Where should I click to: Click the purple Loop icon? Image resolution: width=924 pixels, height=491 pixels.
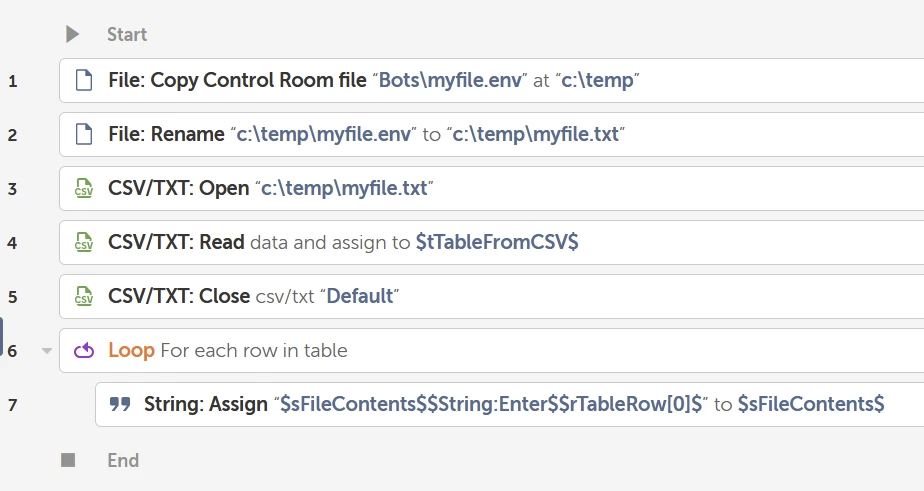(85, 350)
